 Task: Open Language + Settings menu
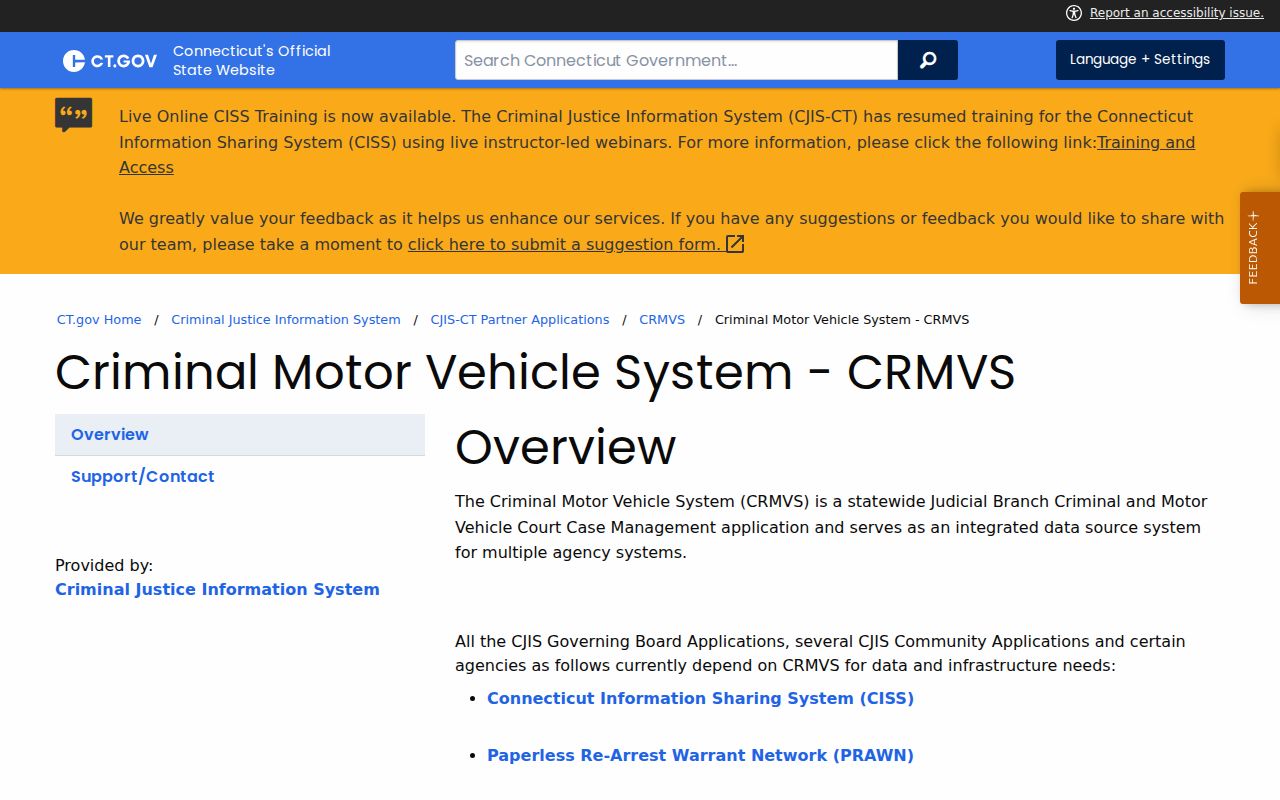1140,60
